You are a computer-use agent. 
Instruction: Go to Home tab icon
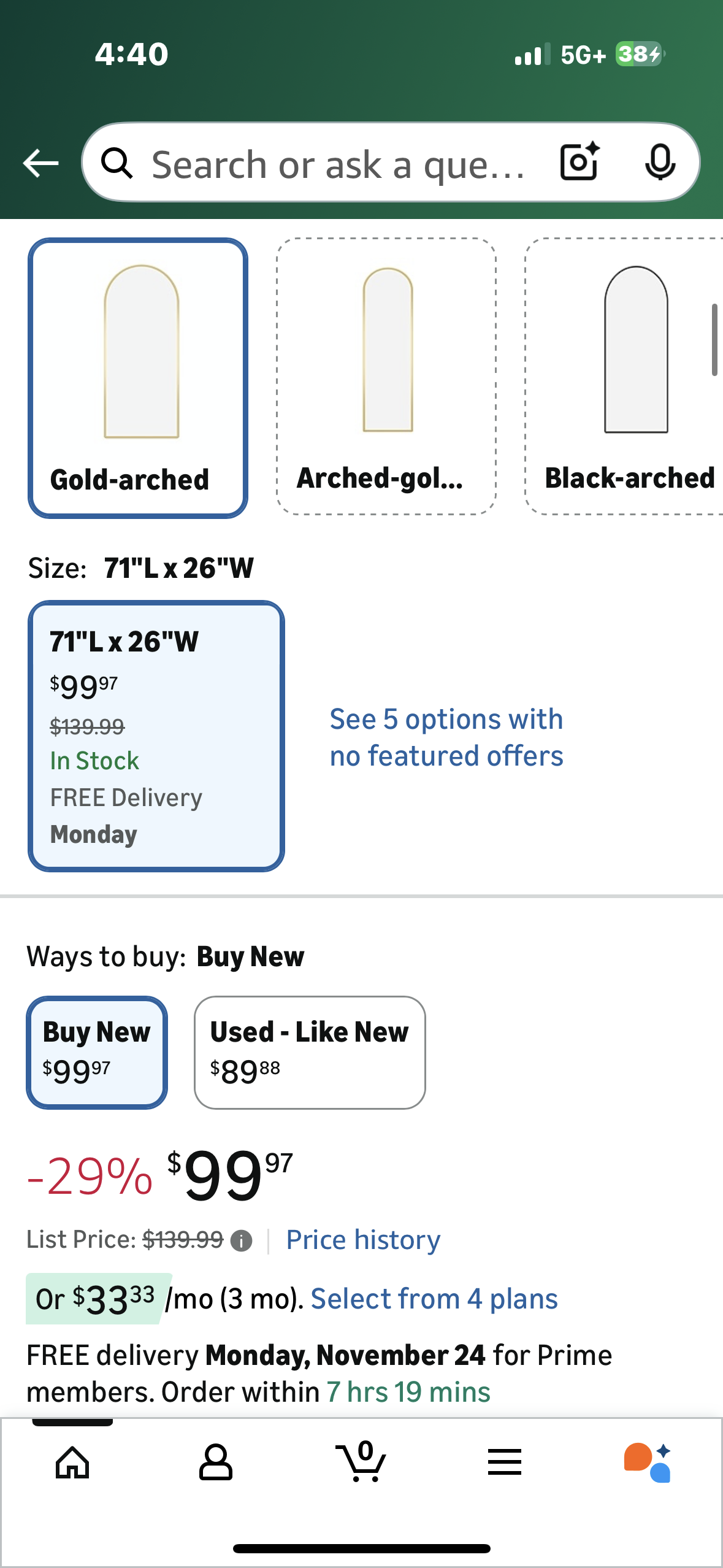pyautogui.click(x=72, y=1462)
